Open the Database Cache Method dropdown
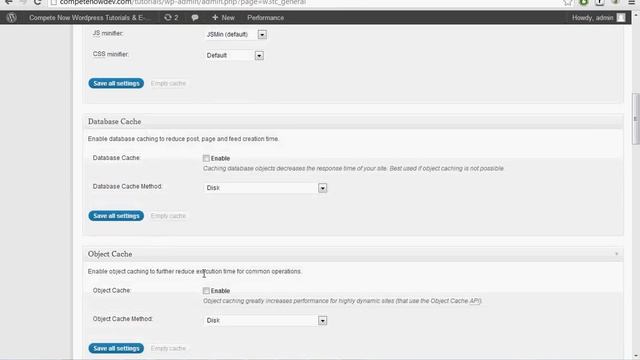Screen dimensions: 640x360 [265, 188]
